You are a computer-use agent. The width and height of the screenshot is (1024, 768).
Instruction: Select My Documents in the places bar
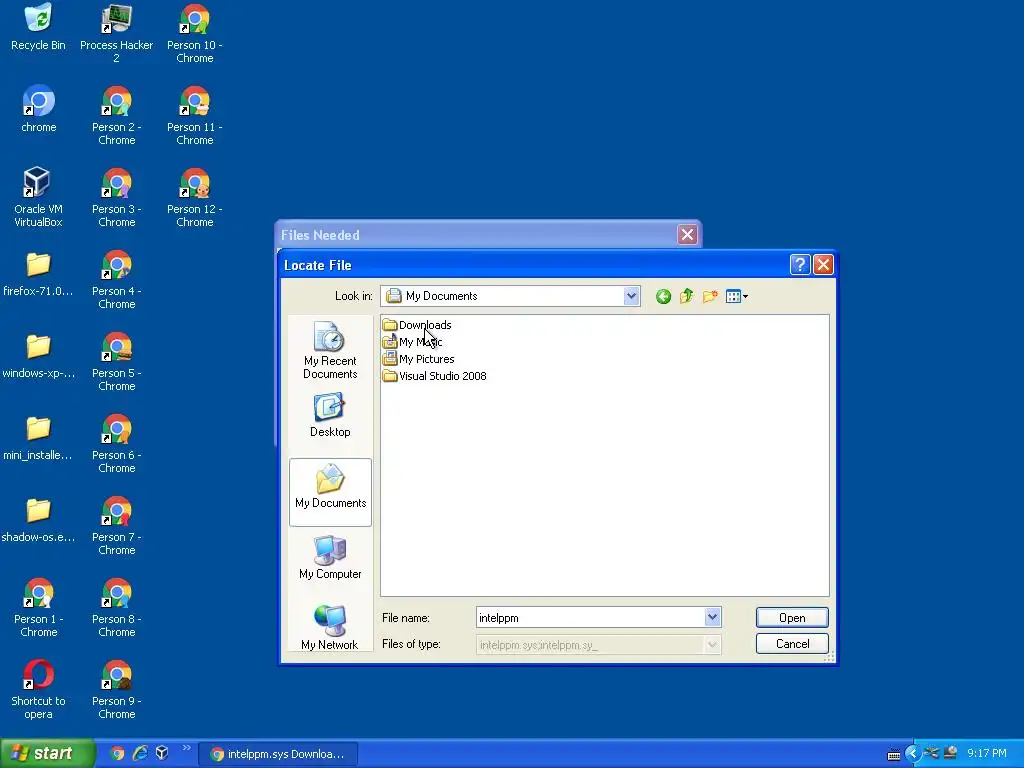[330, 492]
